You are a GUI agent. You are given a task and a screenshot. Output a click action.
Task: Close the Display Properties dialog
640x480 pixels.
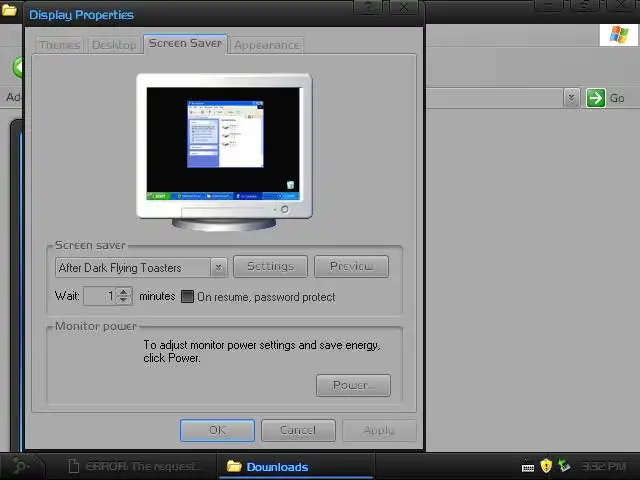[x=403, y=7]
